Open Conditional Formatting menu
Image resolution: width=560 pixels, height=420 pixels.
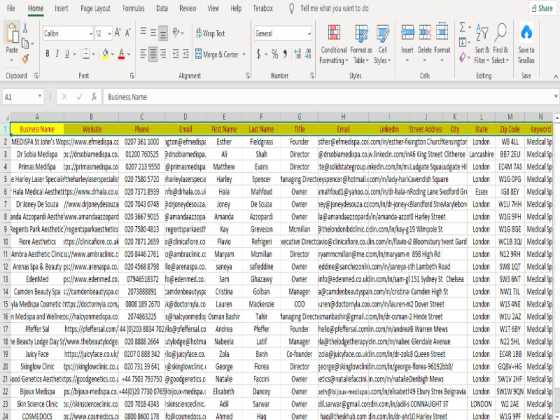pos(334,44)
